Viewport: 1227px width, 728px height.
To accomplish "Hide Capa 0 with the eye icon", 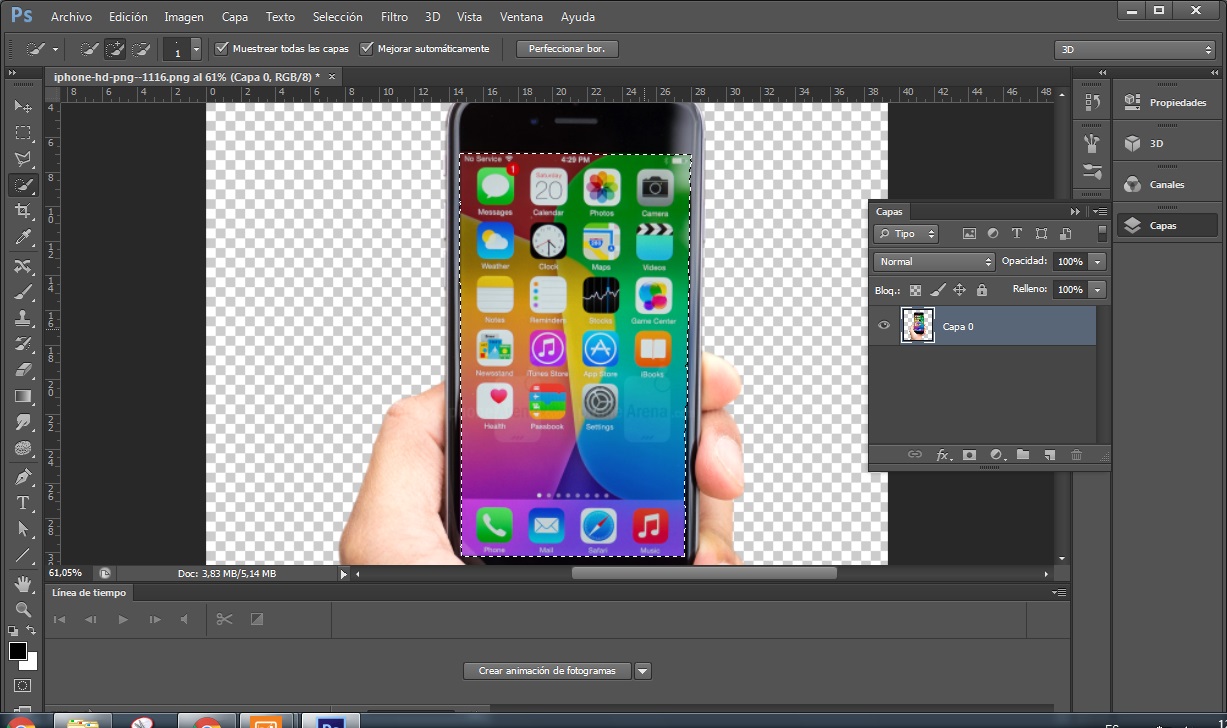I will tap(884, 326).
